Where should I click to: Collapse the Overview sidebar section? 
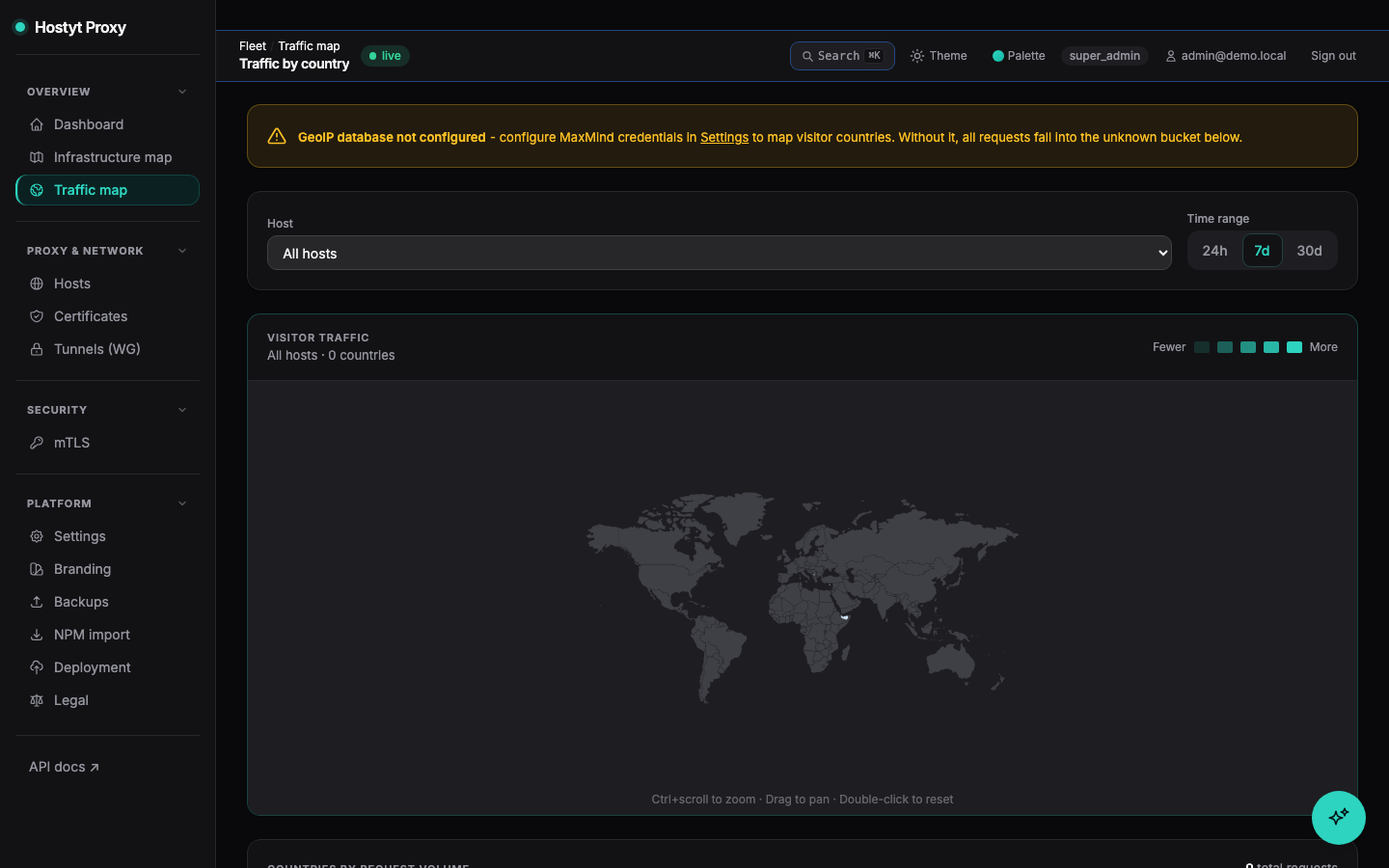click(182, 92)
